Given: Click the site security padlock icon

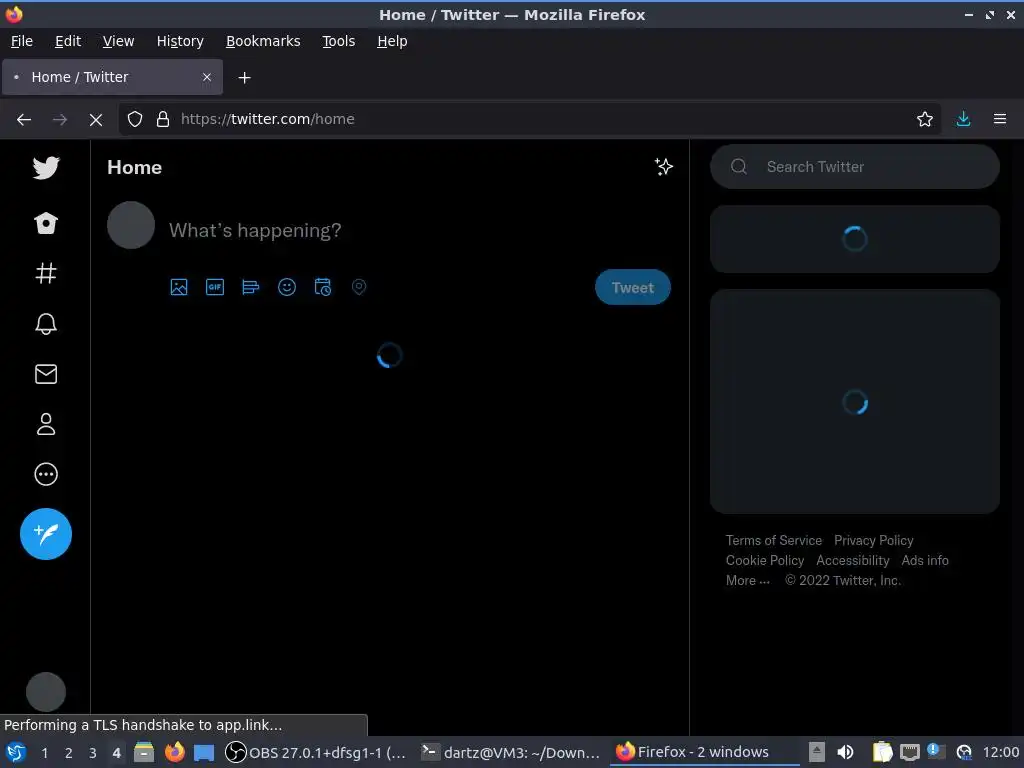Looking at the screenshot, I should (x=163, y=119).
